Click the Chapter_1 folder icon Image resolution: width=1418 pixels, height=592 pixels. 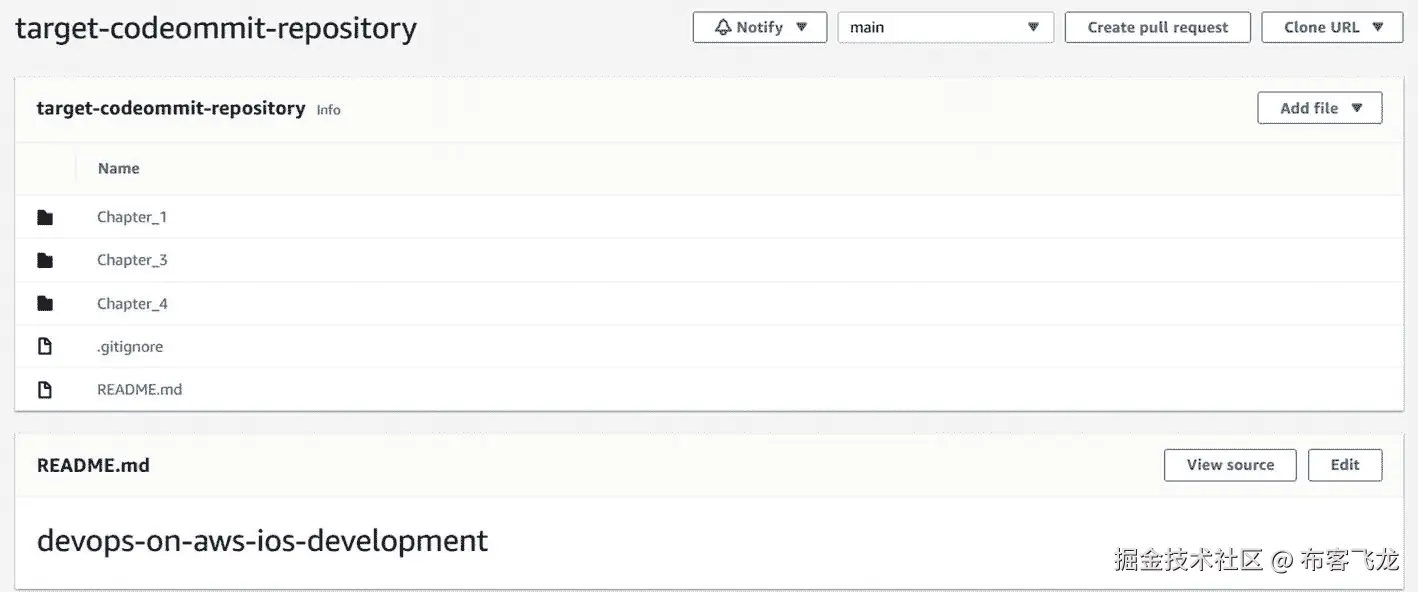(x=44, y=217)
